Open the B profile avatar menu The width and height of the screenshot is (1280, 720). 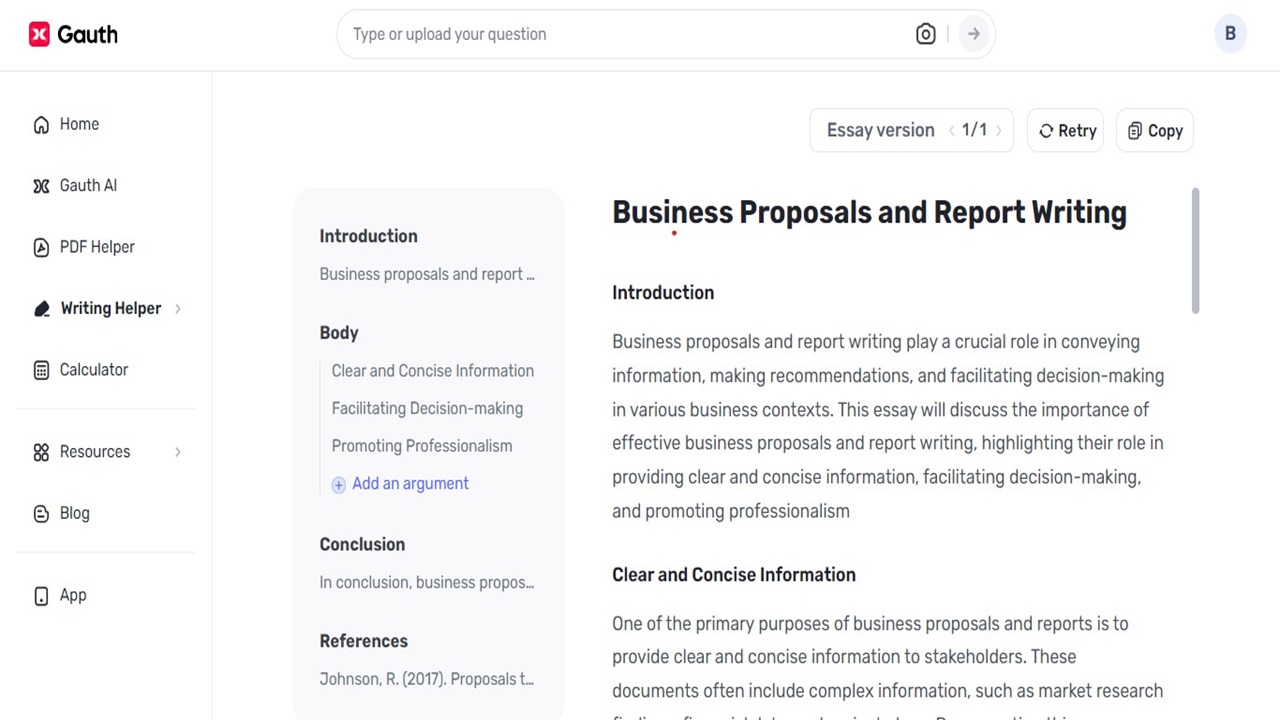click(x=1230, y=33)
